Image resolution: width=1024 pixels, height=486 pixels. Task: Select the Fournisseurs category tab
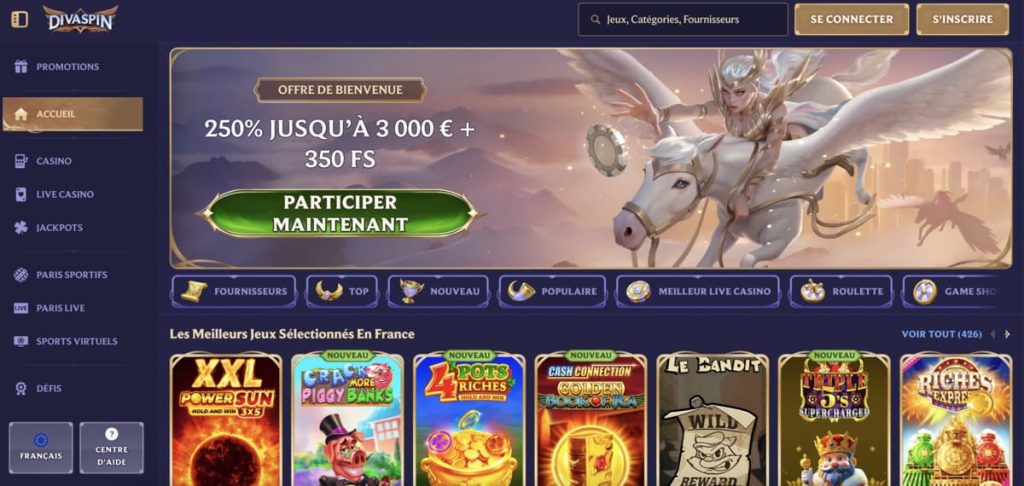pyautogui.click(x=234, y=291)
